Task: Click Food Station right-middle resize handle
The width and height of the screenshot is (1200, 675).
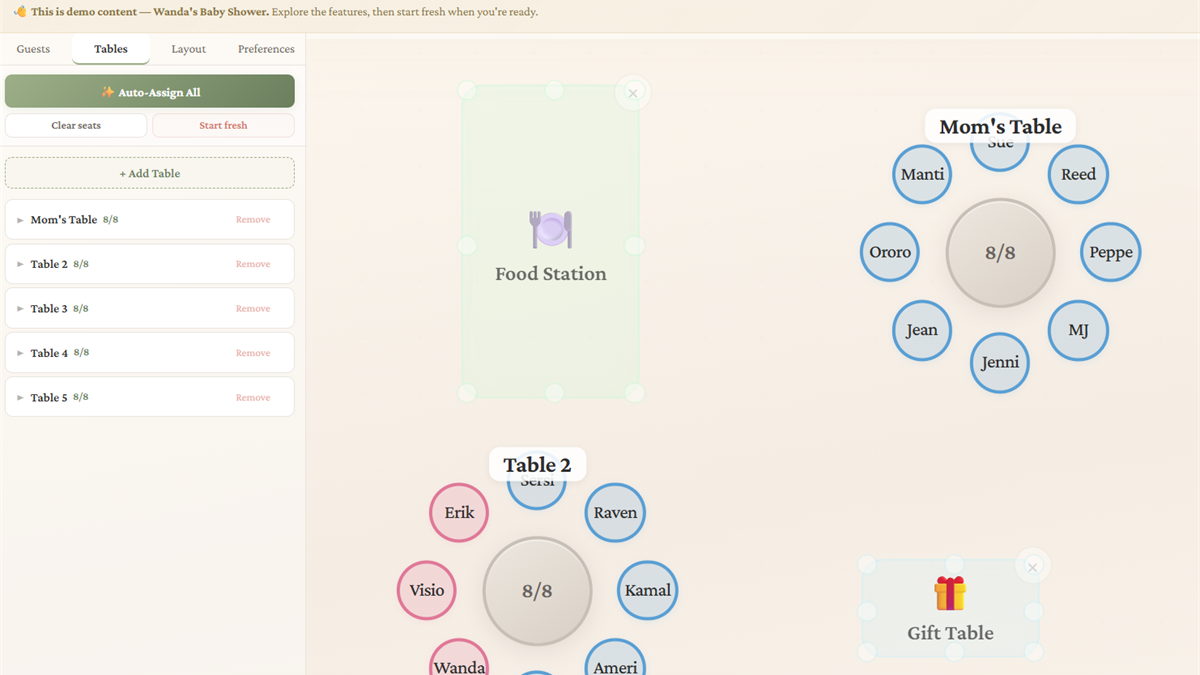Action: 635,245
